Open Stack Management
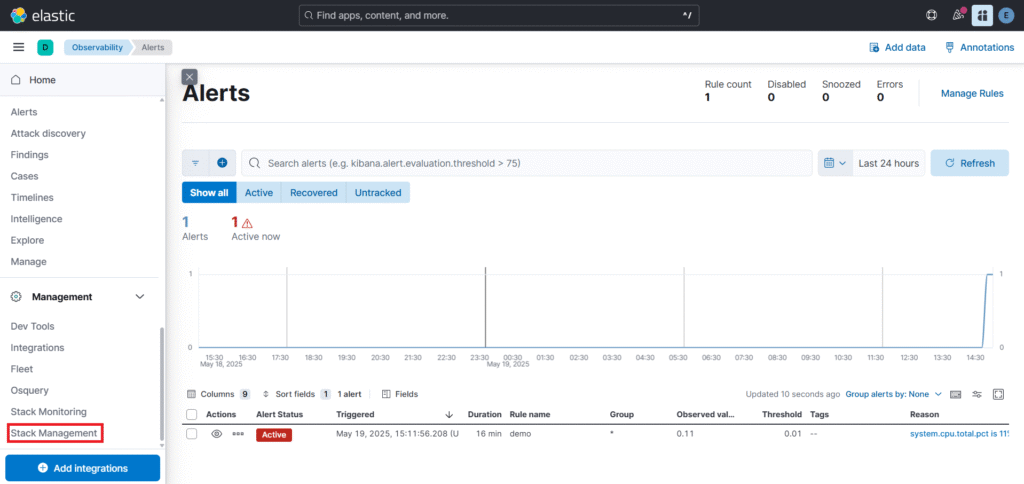The width and height of the screenshot is (1024, 484). coord(54,433)
